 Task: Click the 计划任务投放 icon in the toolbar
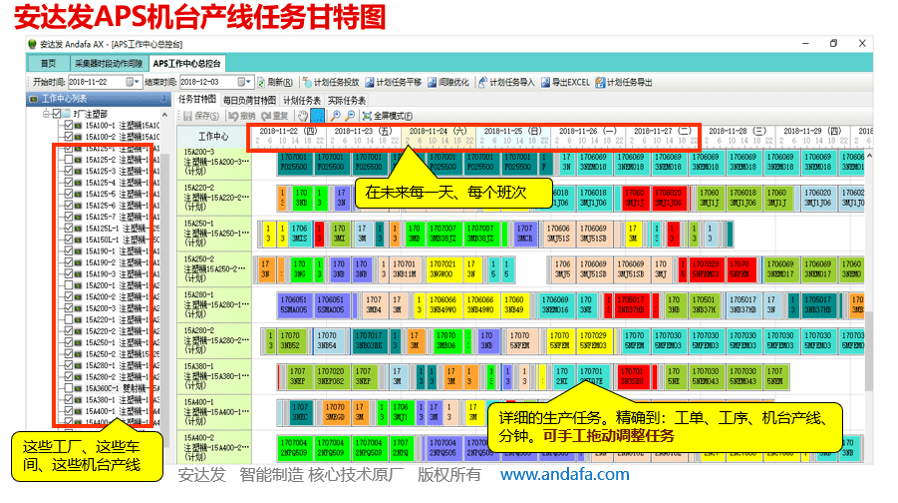tap(307, 82)
